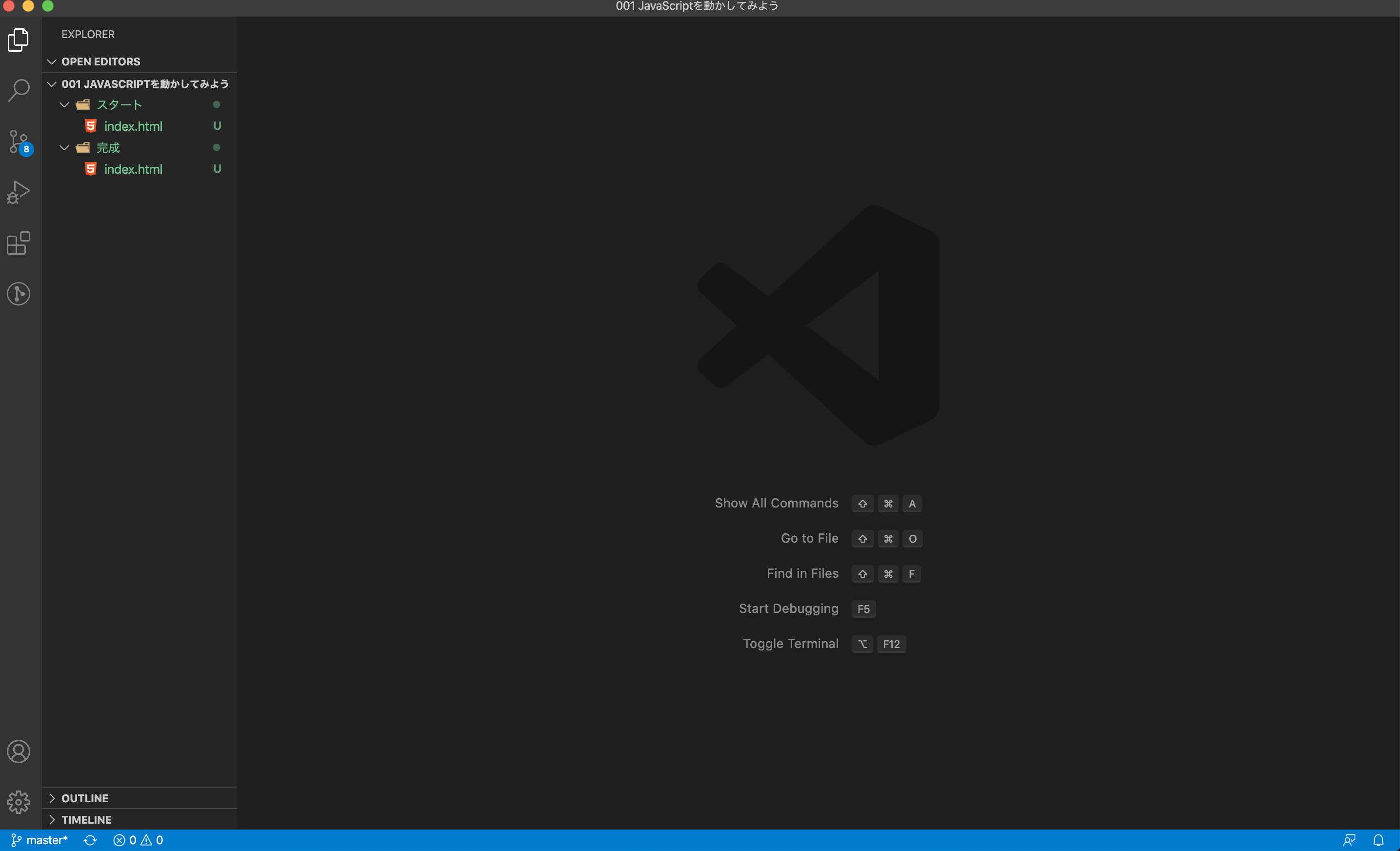The height and width of the screenshot is (851, 1400).
Task: Click Toggle Terminal label
Action: click(x=790, y=644)
